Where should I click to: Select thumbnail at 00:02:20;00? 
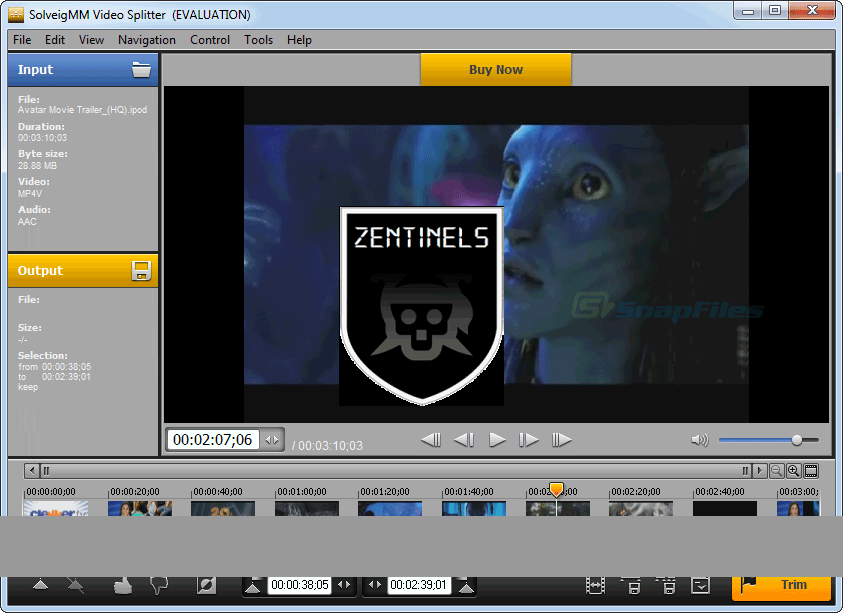click(641, 509)
